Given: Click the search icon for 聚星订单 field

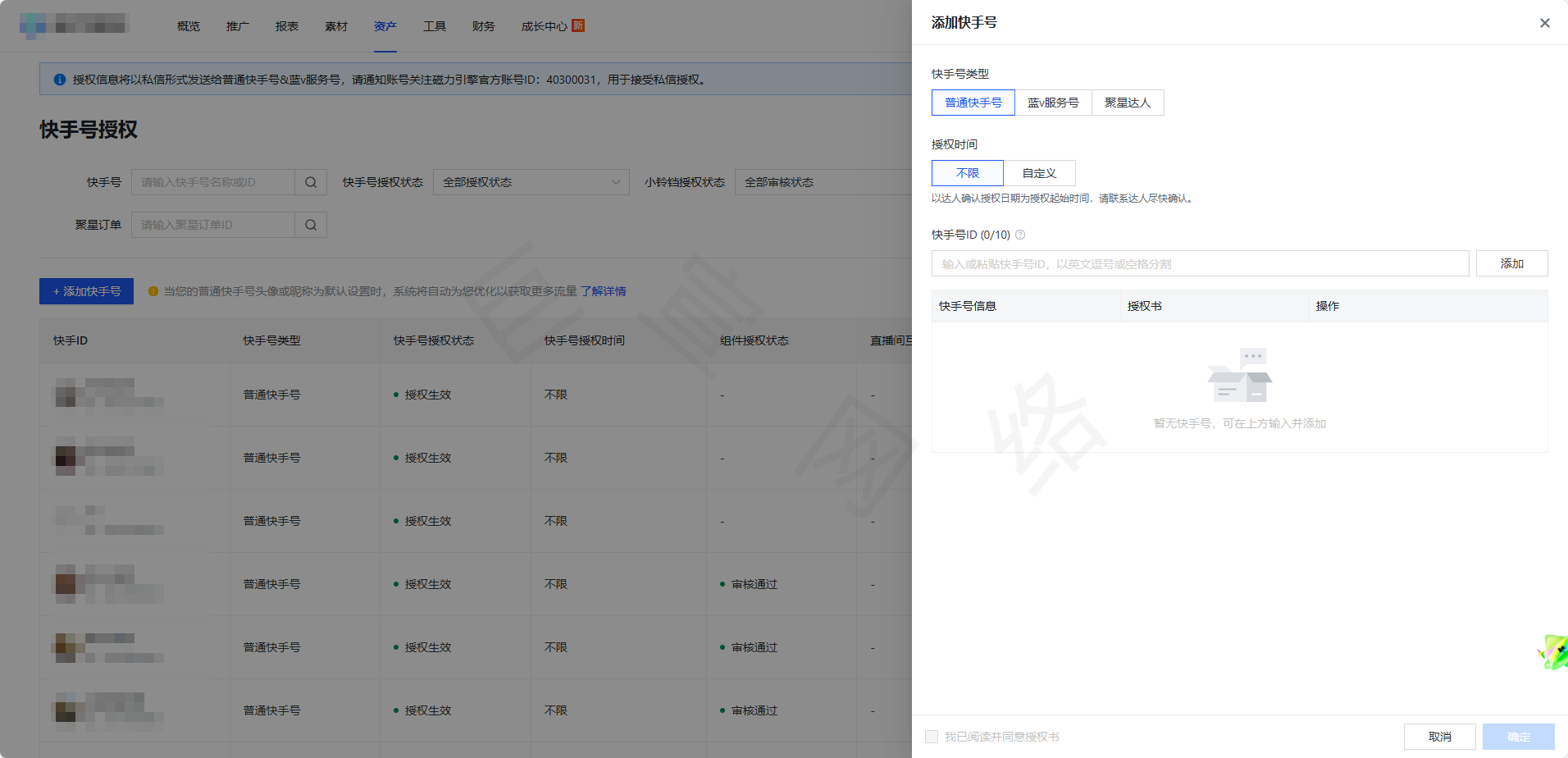Looking at the screenshot, I should 311,225.
